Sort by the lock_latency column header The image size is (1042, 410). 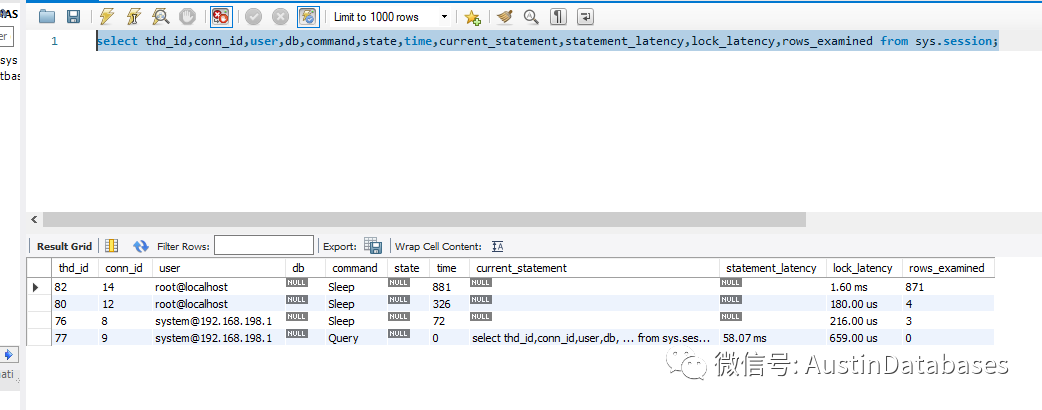pyautogui.click(x=863, y=268)
